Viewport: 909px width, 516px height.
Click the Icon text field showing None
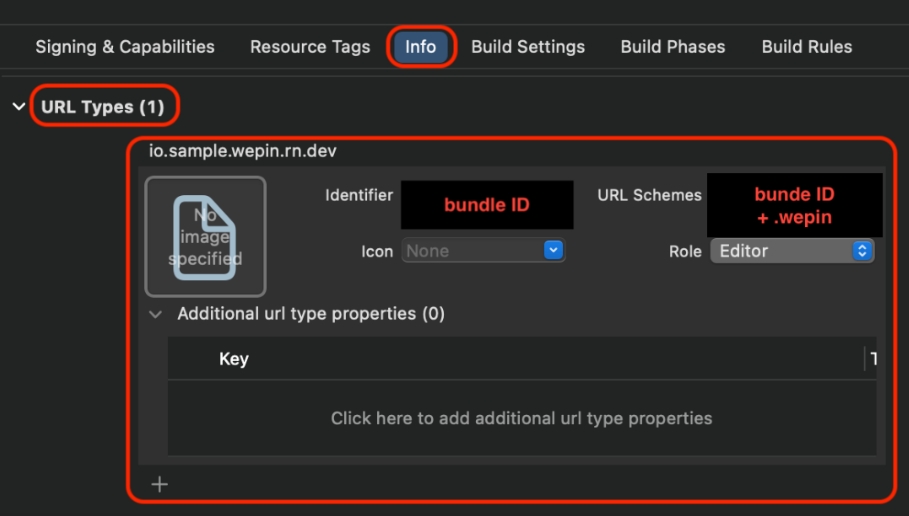click(472, 251)
